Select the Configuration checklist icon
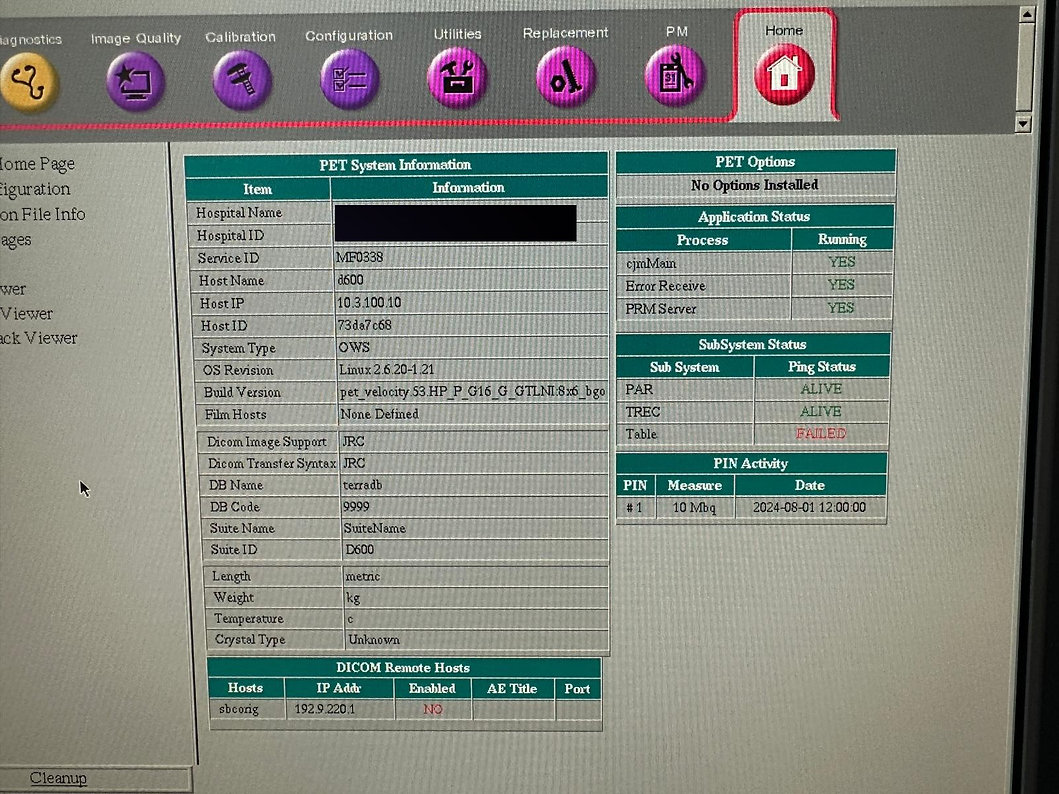The height and width of the screenshot is (794, 1059). [349, 79]
